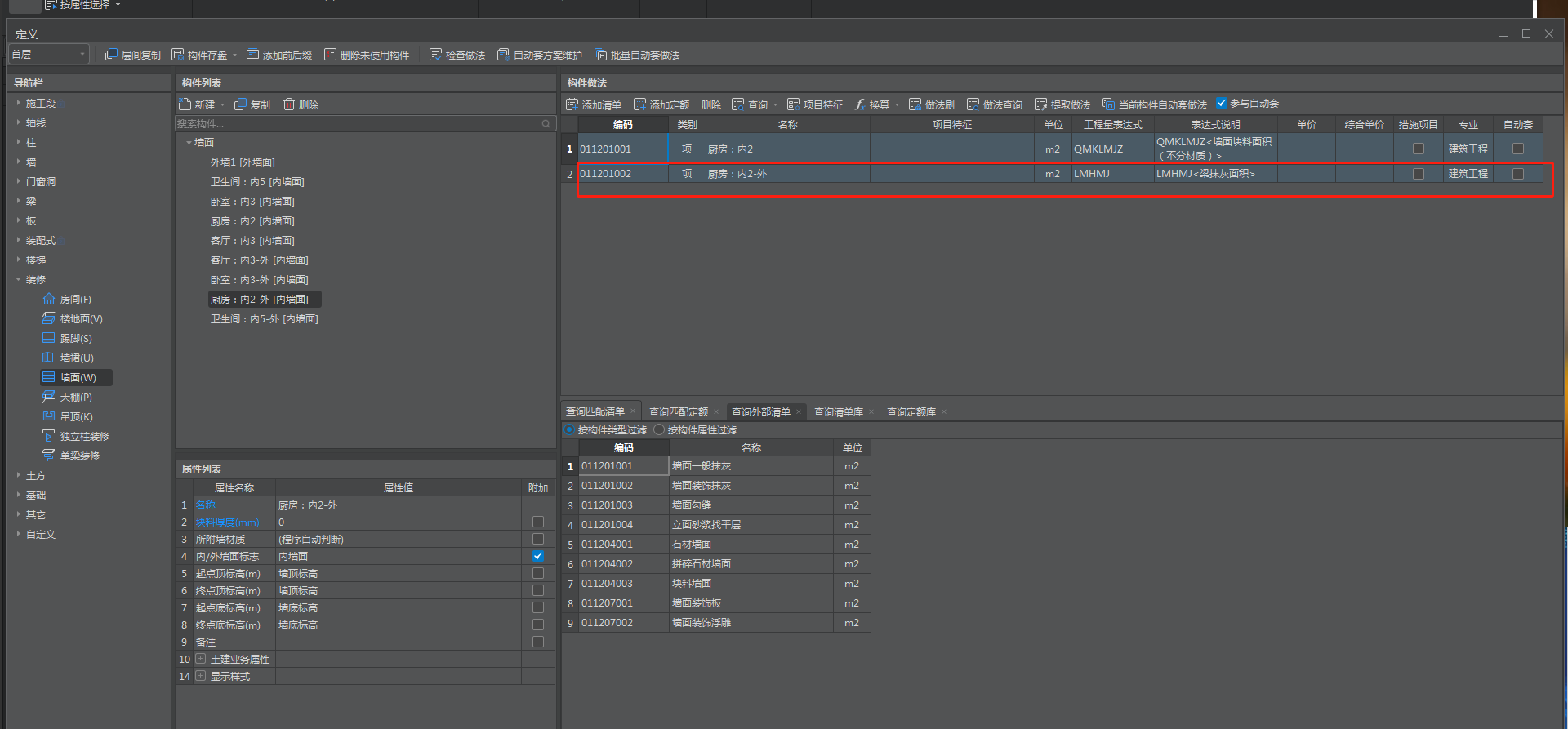This screenshot has width=1568, height=729.
Task: Check 自动套 box for row 011201002
Action: click(x=1518, y=174)
